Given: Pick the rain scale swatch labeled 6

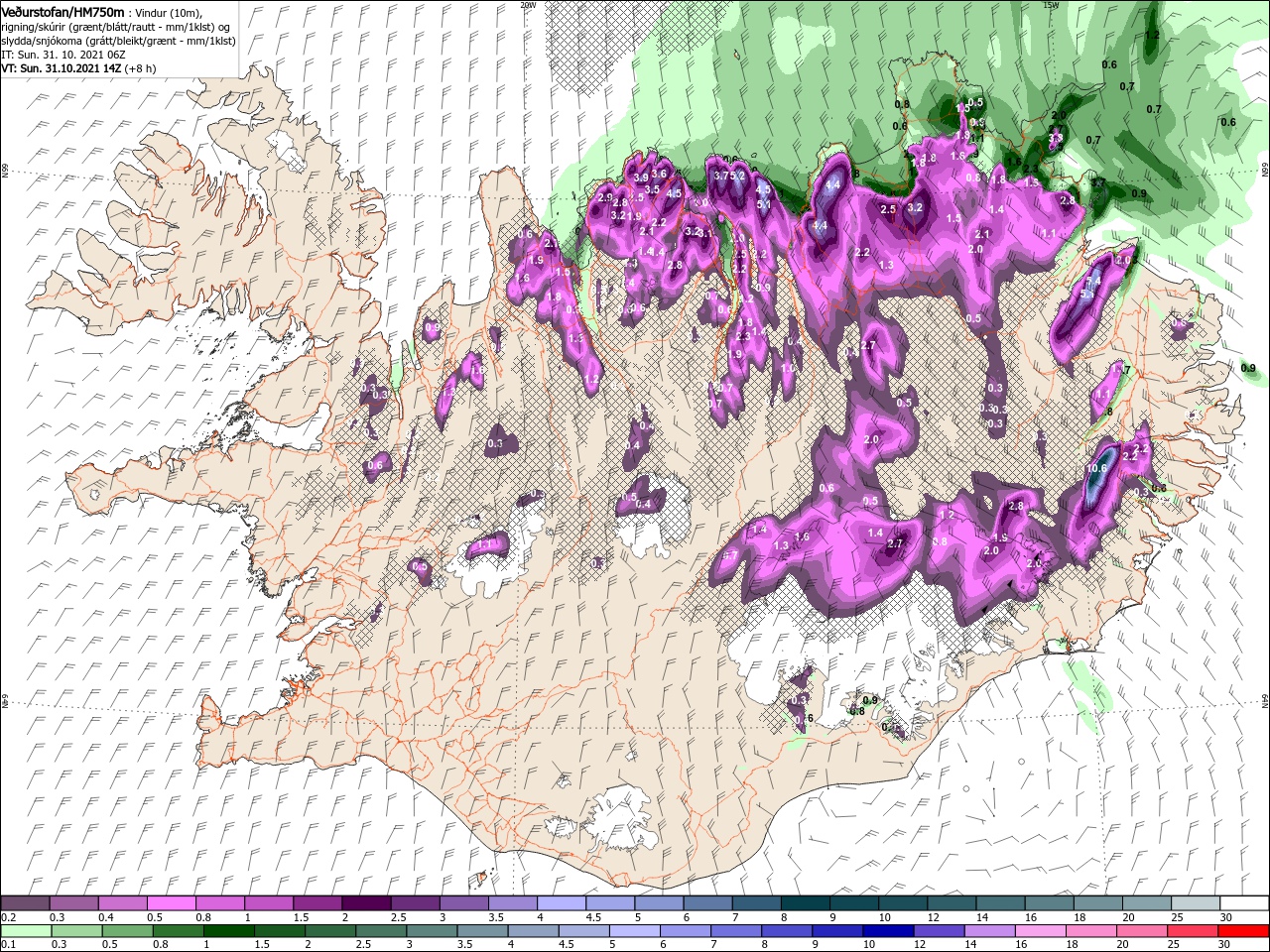Looking at the screenshot, I should (686, 931).
